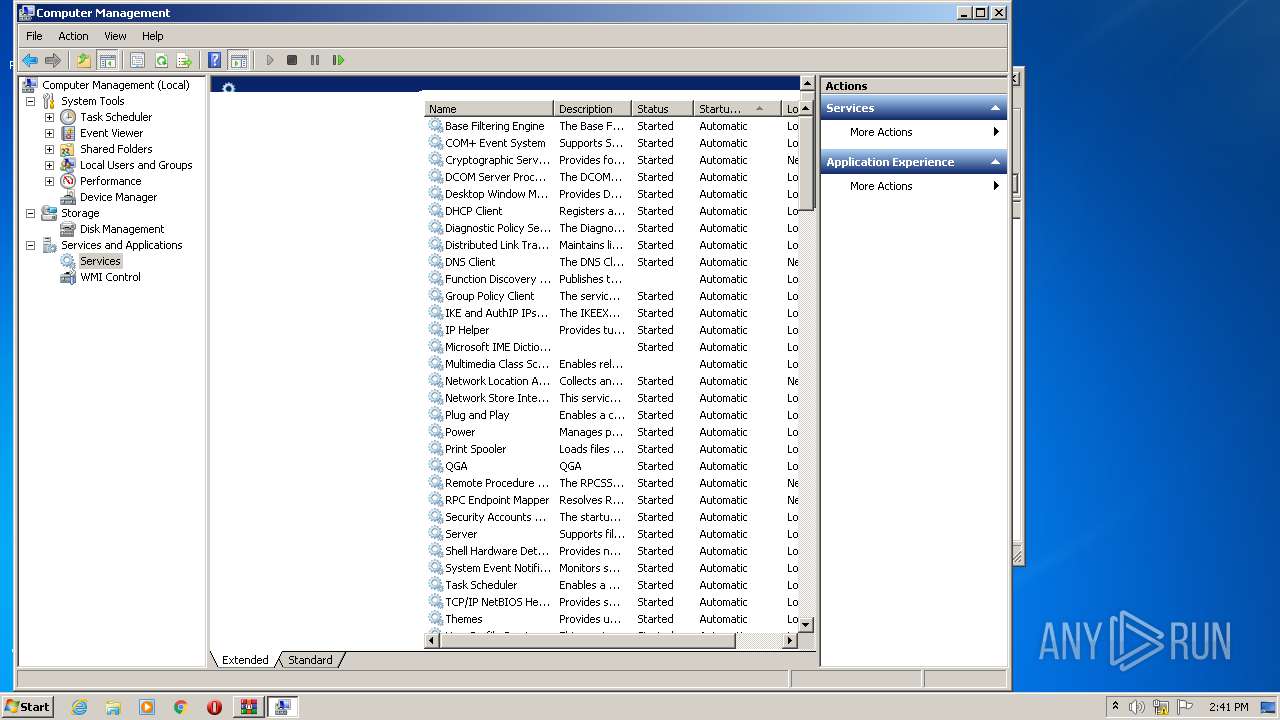The image size is (1280, 720).
Task: Expand the Performance tree node
Action: (49, 181)
